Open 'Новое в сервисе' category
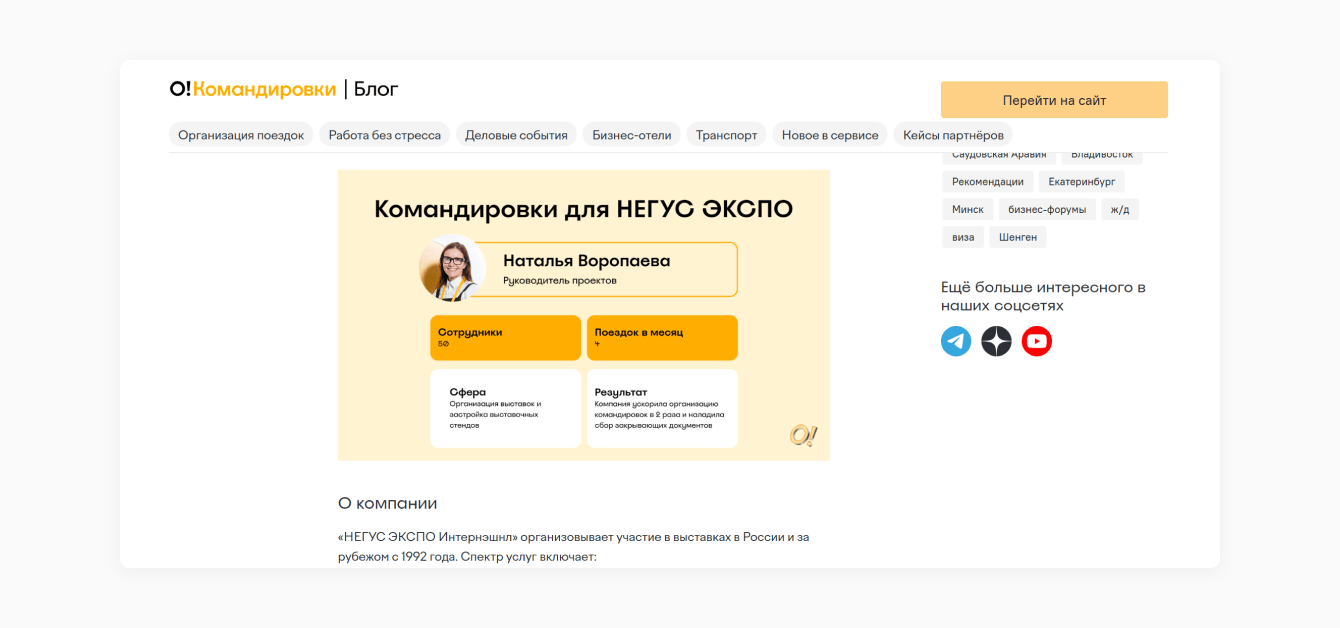The image size is (1340, 628). 830,134
